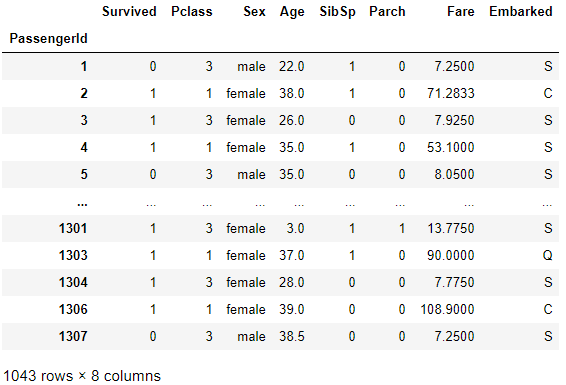Click the Fare column header

click(x=461, y=12)
